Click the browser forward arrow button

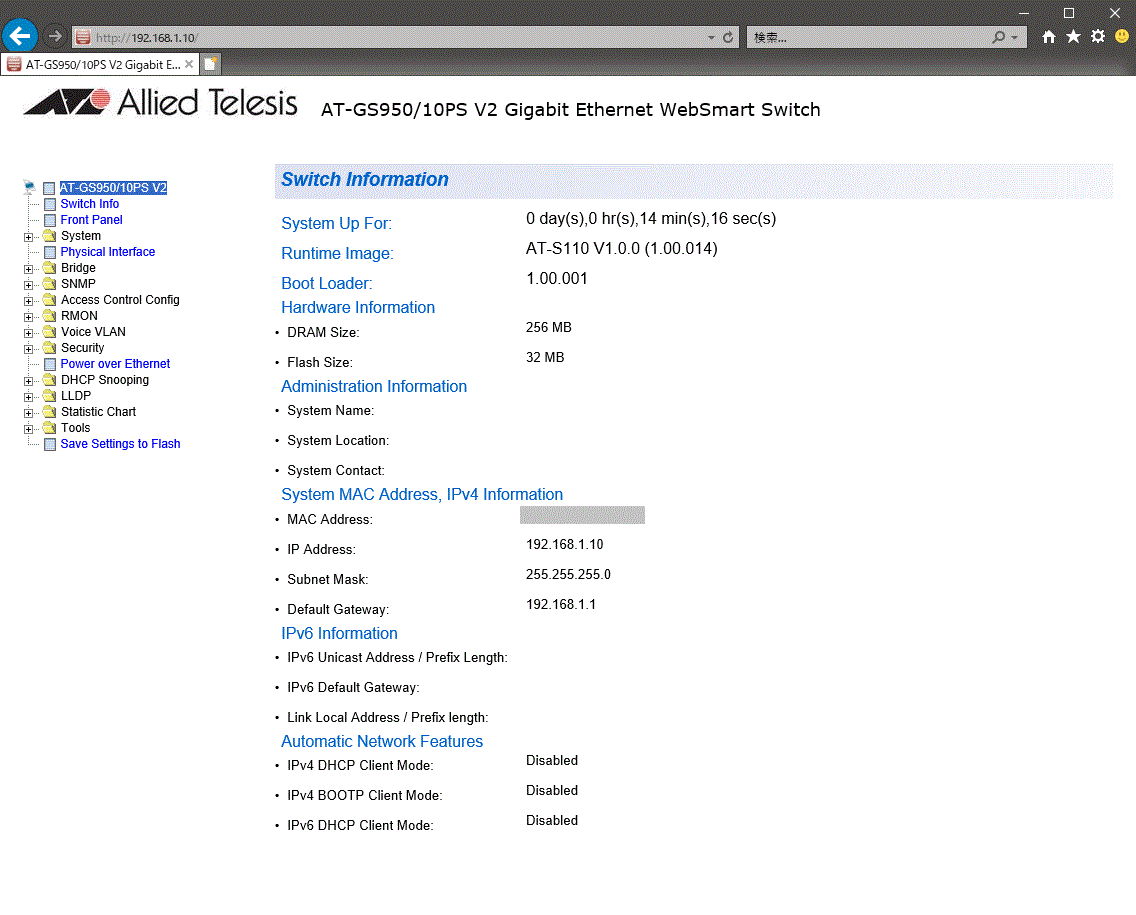pos(55,35)
